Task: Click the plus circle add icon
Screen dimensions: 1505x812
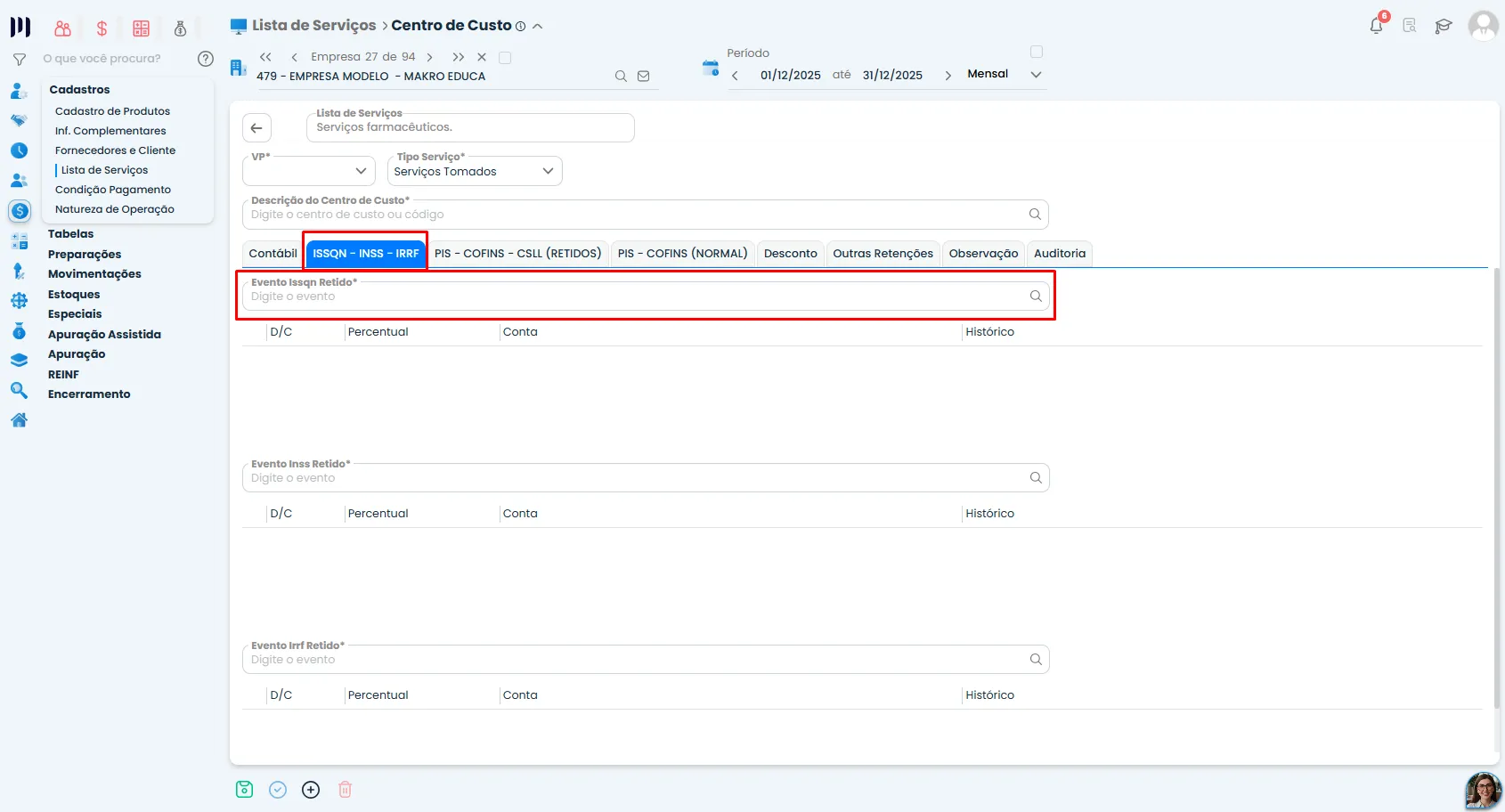Action: click(311, 790)
